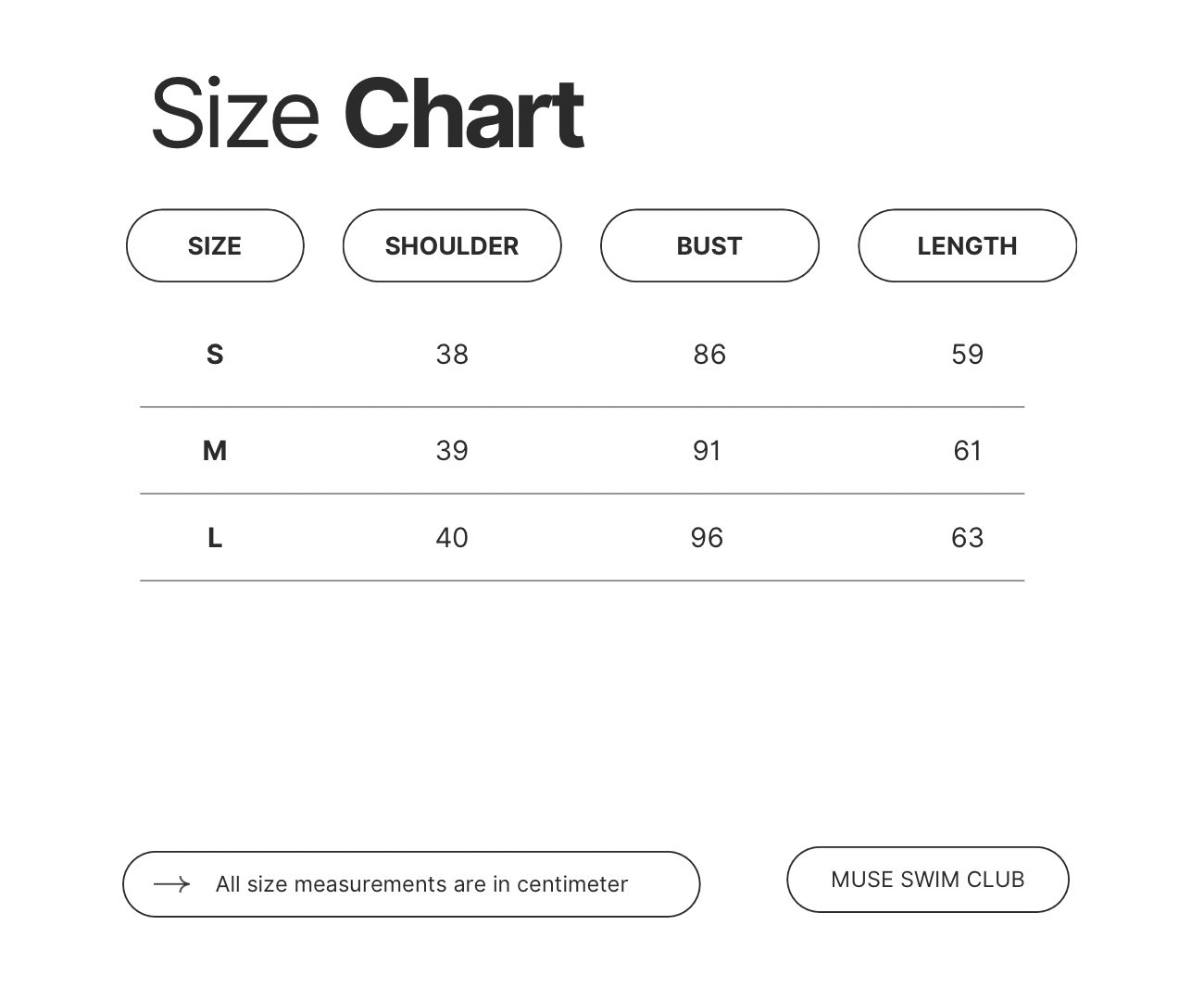Pick bust value 96 for size L

click(707, 538)
